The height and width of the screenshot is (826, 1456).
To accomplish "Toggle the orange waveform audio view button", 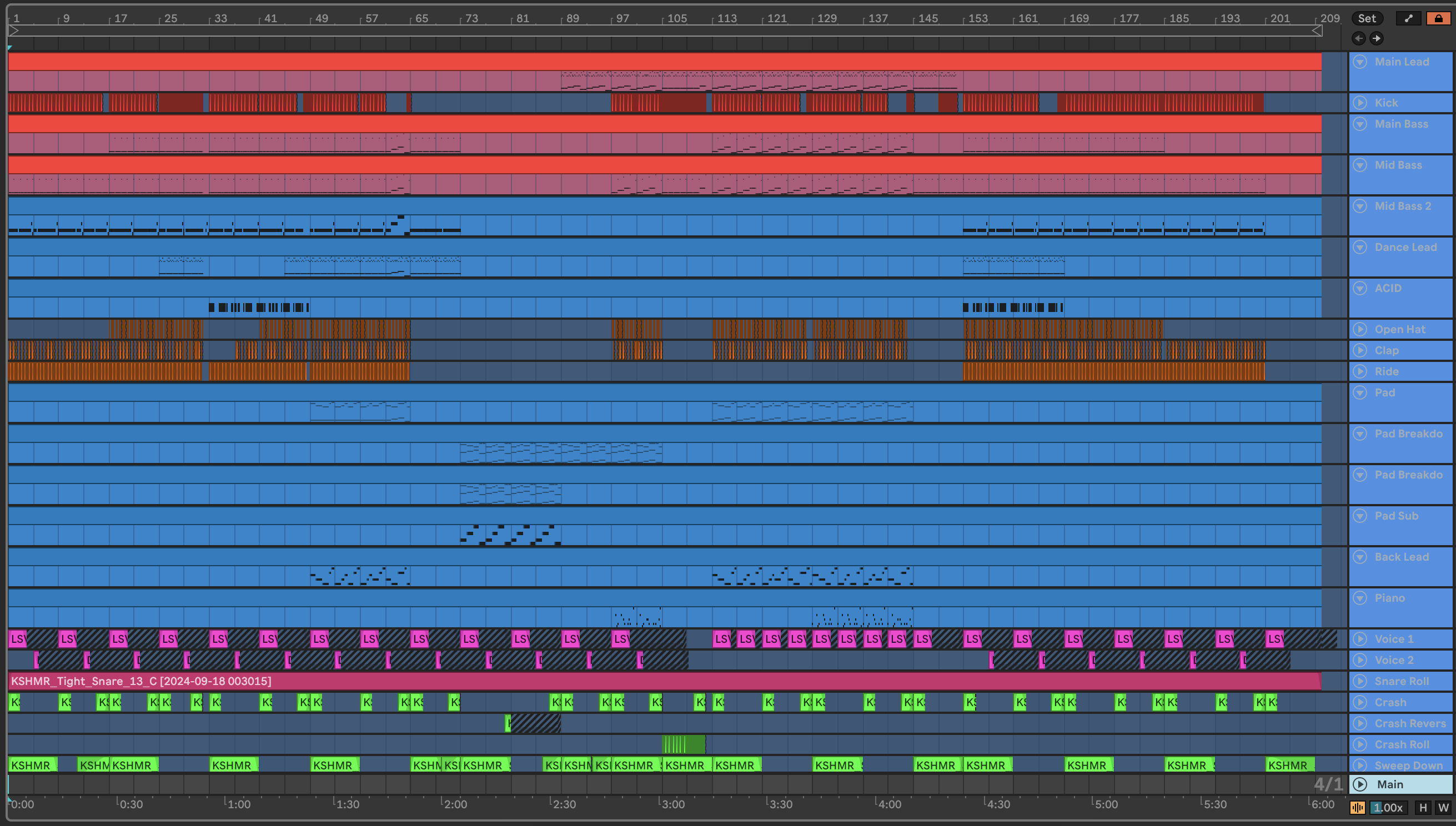I will [x=1357, y=807].
